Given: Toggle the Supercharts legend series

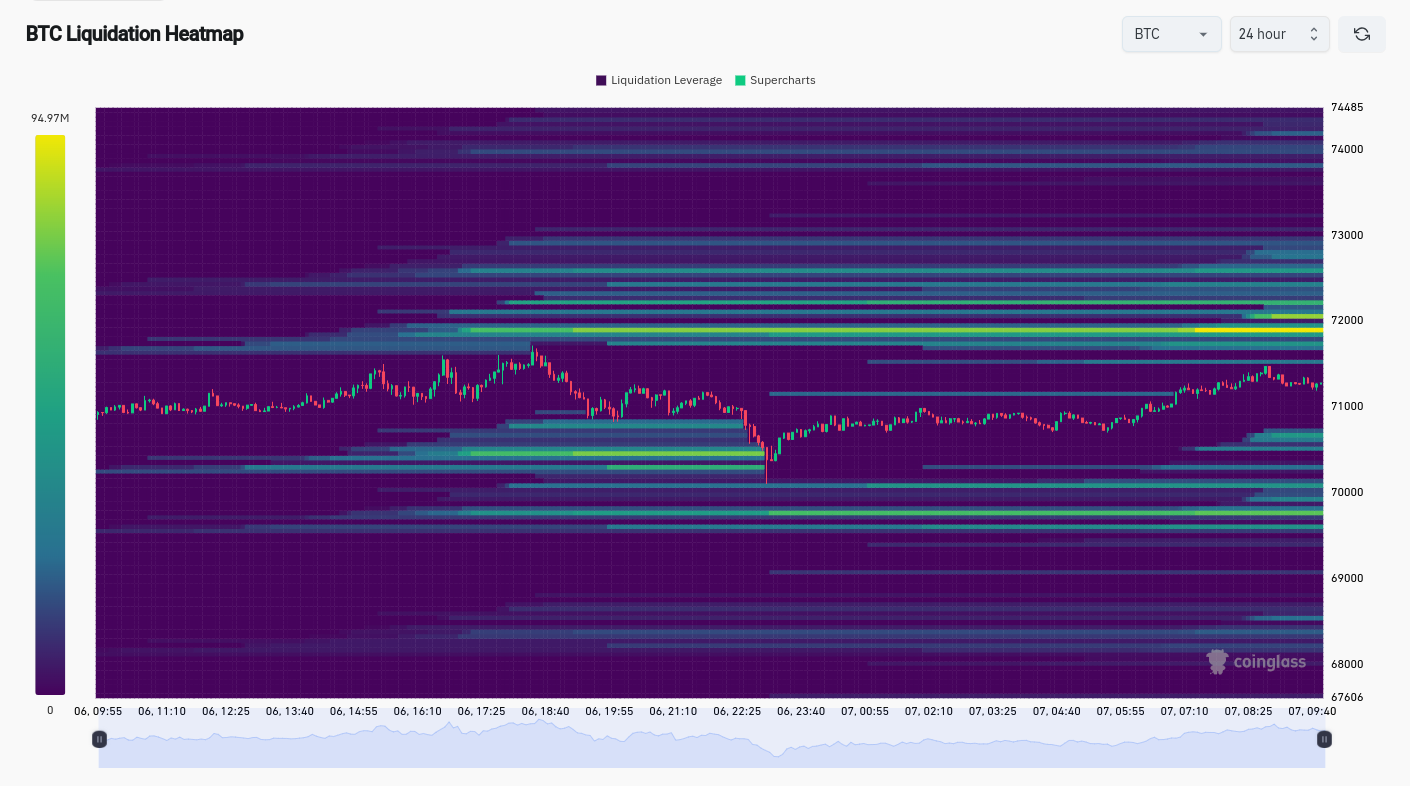Looking at the screenshot, I should (775, 80).
